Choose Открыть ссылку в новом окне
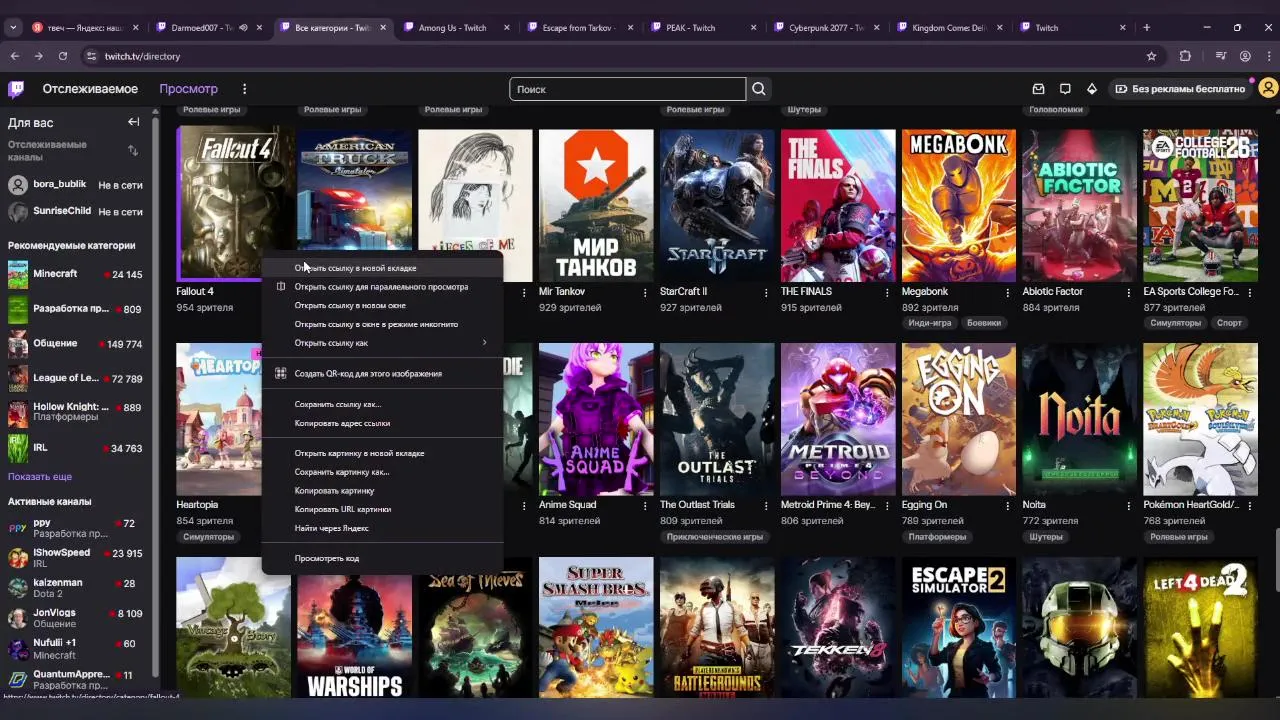Screen dimensions: 1280x720 click(x=382, y=305)
